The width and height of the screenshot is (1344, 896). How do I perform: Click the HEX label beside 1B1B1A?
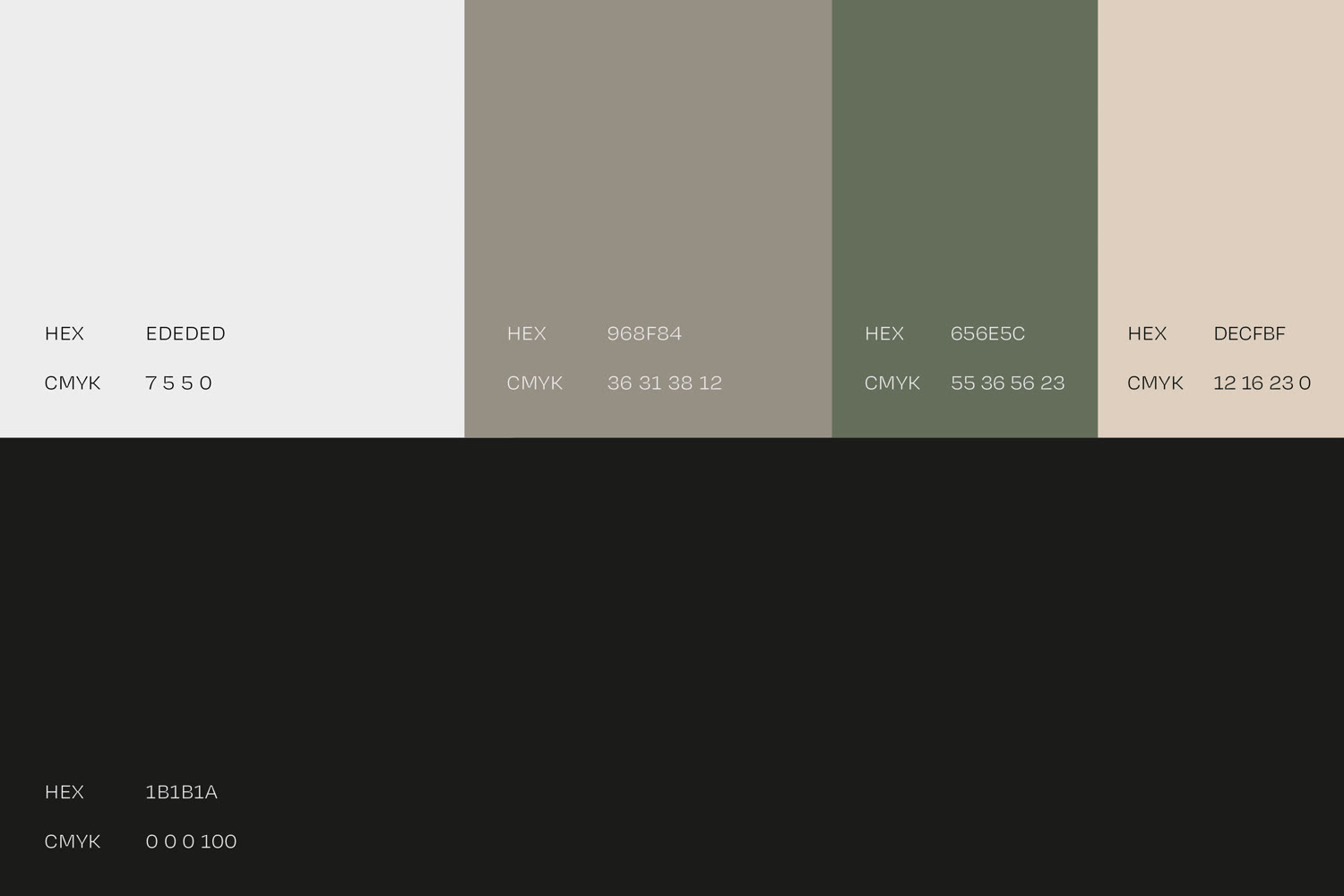[x=65, y=792]
